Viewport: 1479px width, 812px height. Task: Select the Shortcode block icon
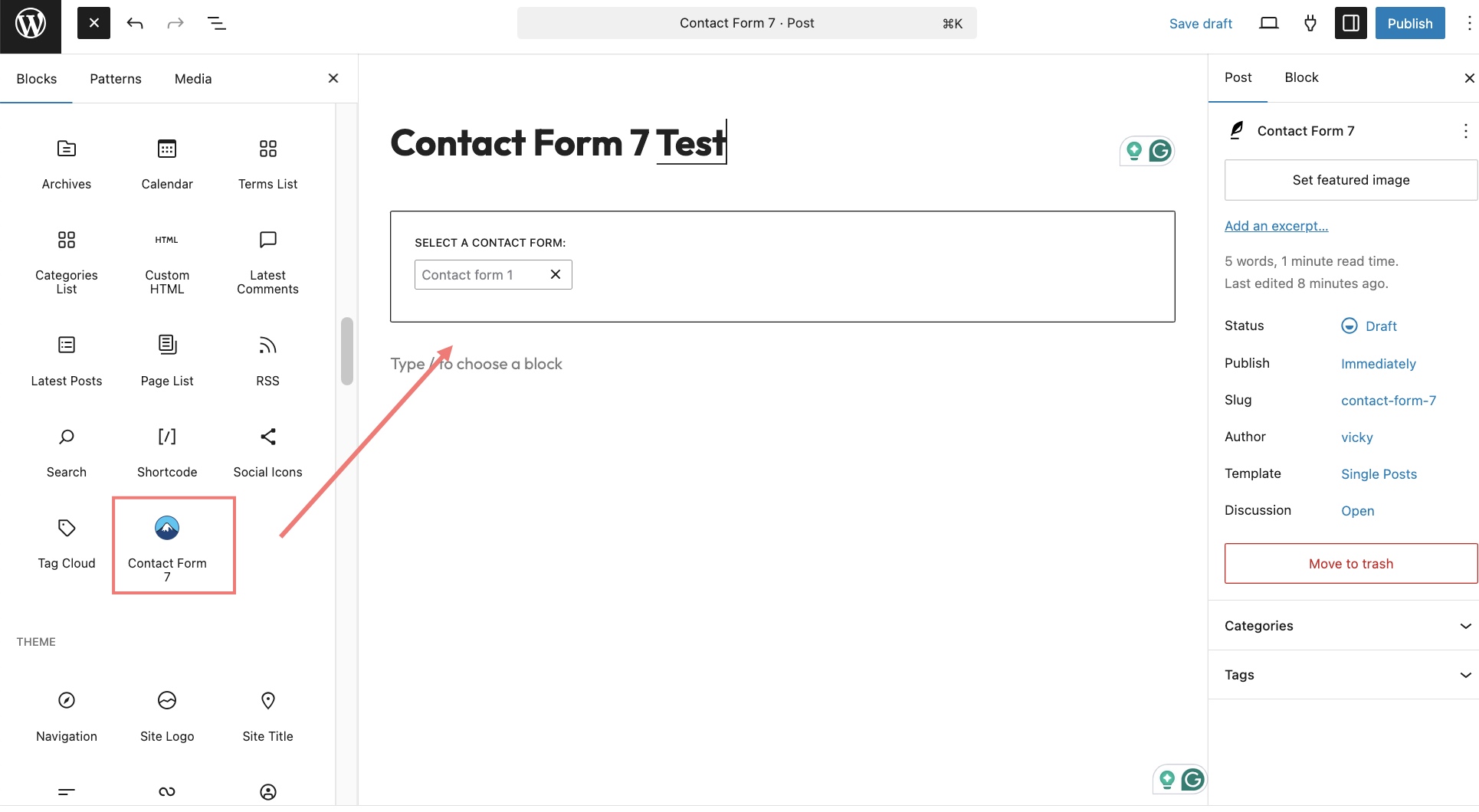coord(167,437)
